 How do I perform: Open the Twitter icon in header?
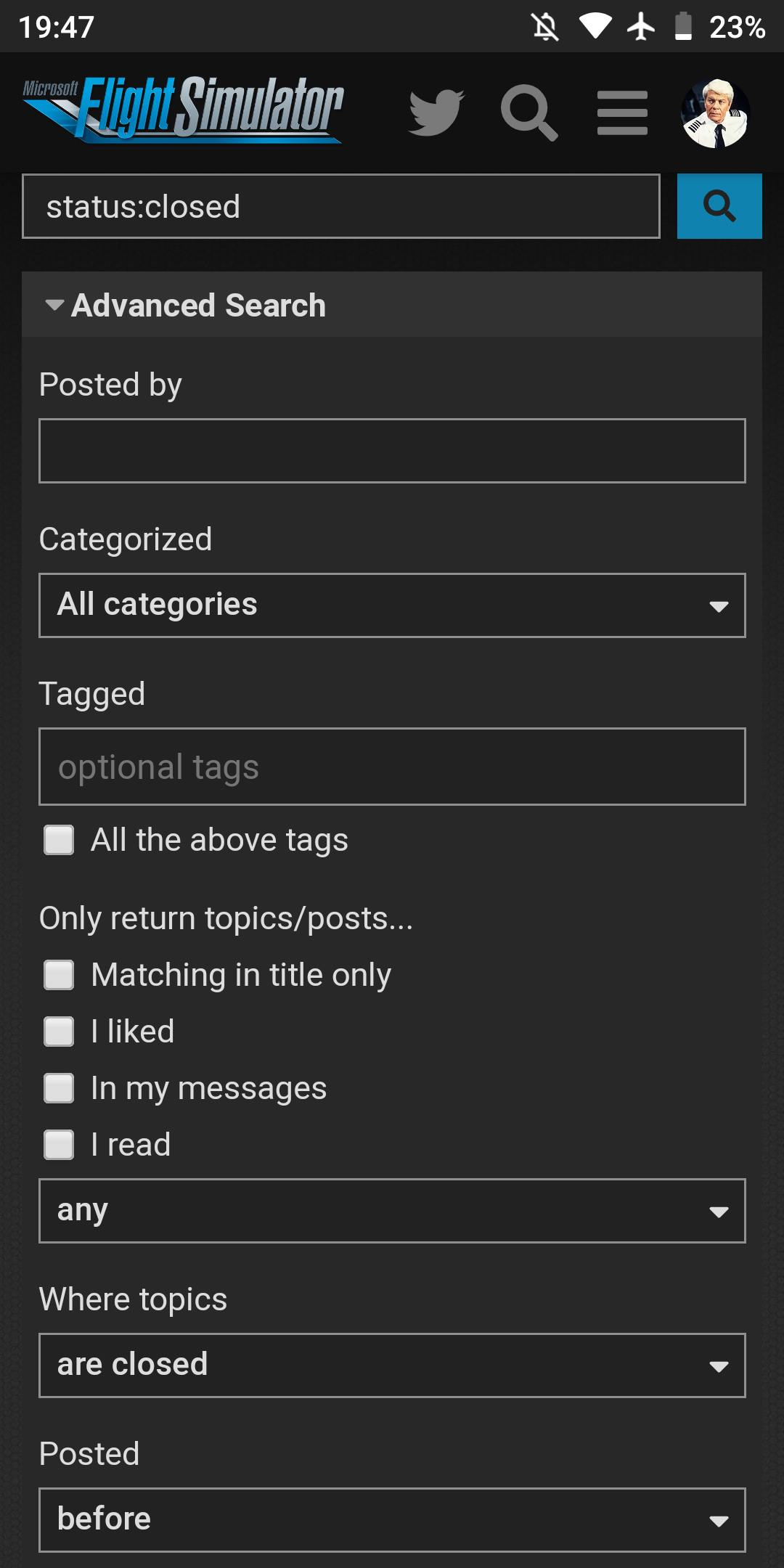click(436, 113)
